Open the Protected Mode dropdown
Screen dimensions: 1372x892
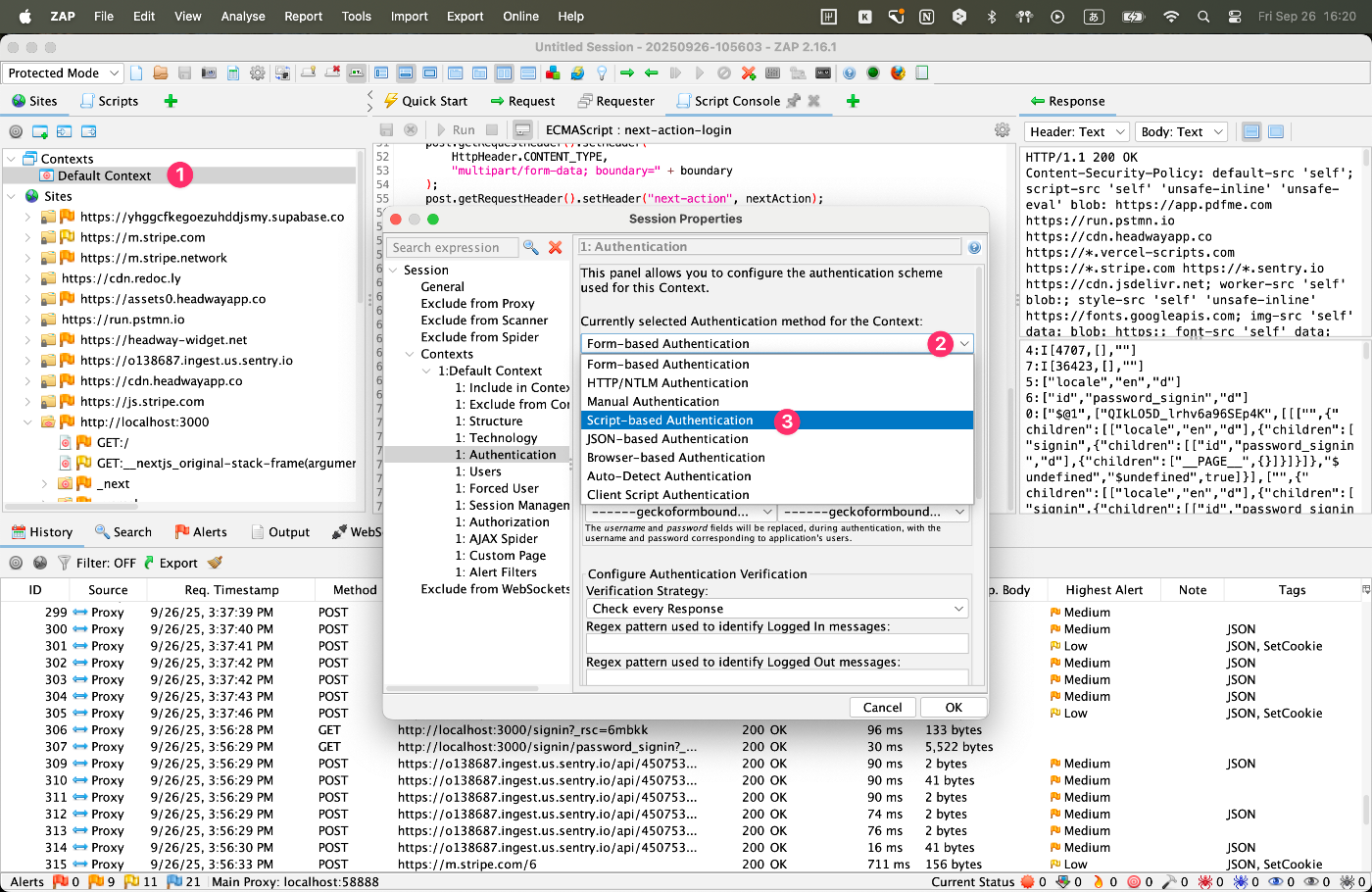[x=63, y=73]
